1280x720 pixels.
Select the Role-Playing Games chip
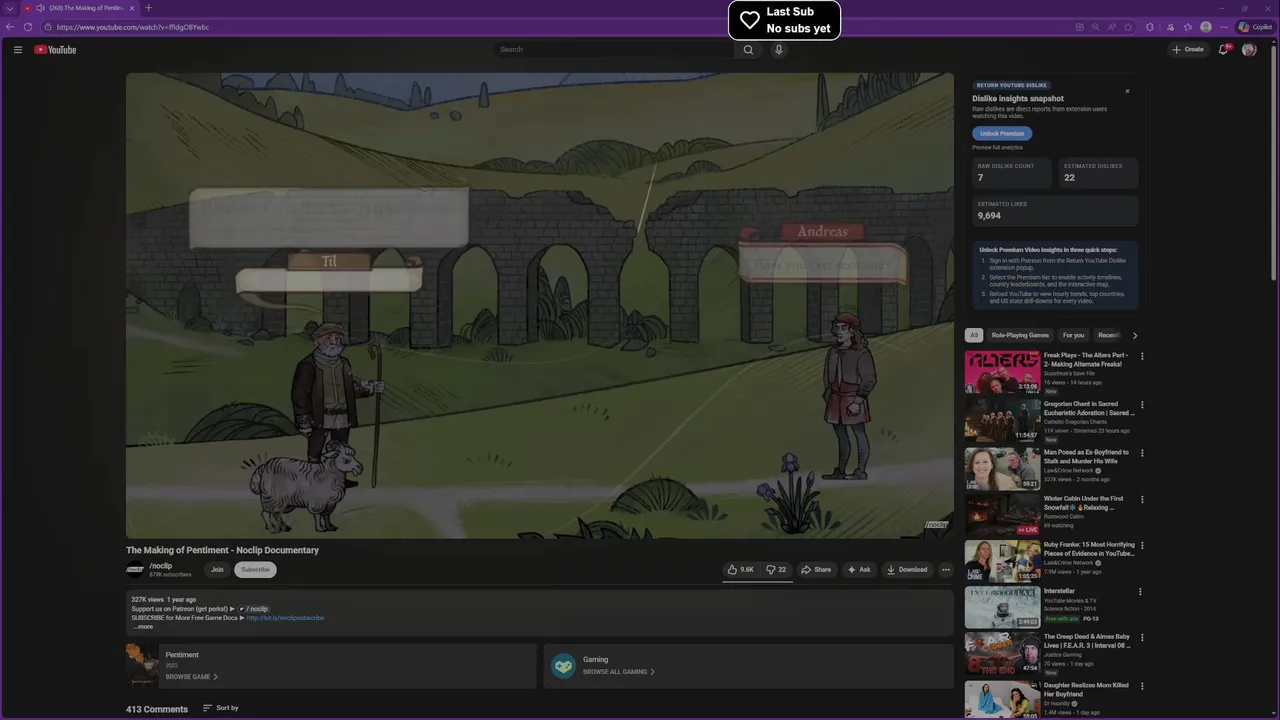pos(1020,335)
